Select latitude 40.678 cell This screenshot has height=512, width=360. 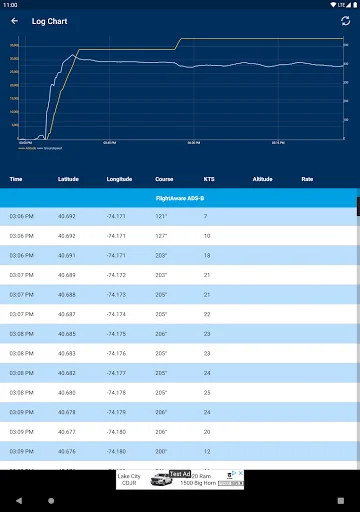point(67,412)
